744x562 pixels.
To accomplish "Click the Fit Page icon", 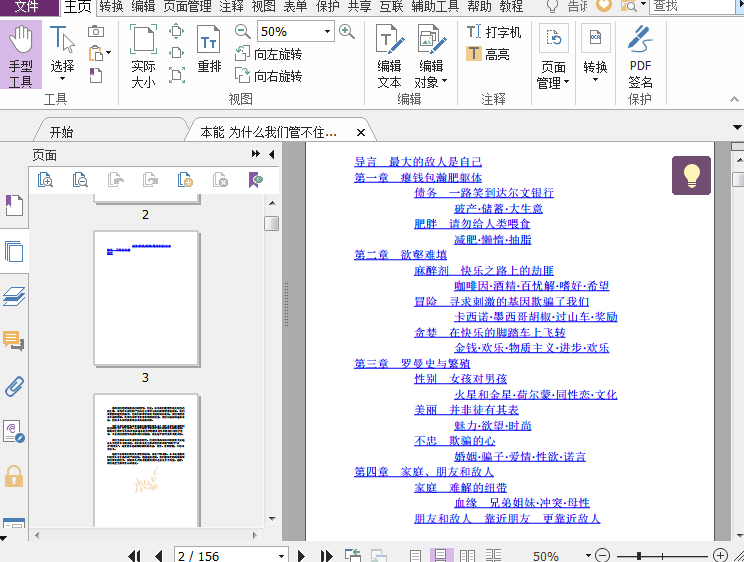I will pos(176,31).
